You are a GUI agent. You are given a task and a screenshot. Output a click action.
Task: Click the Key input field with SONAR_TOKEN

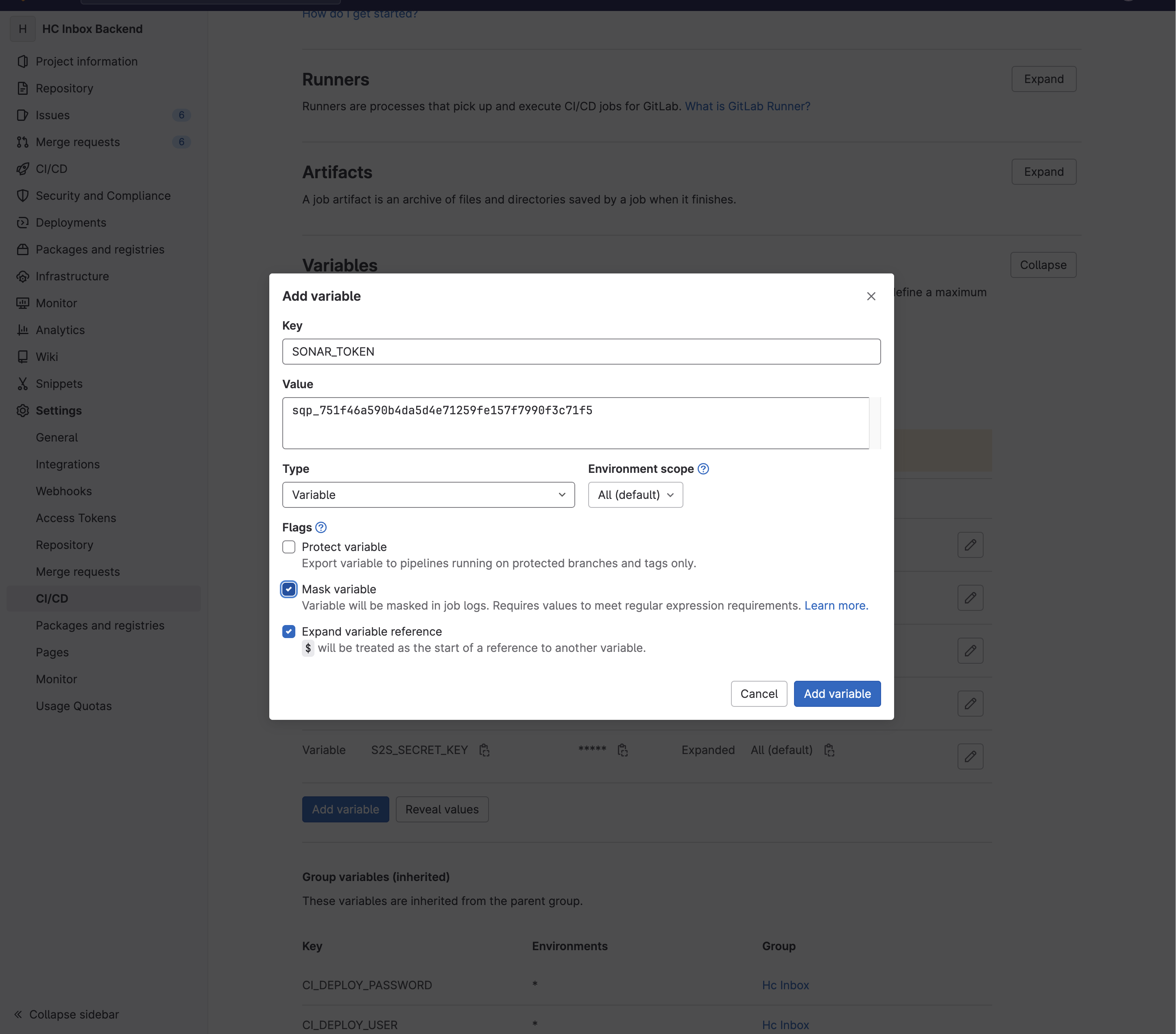pyautogui.click(x=581, y=352)
